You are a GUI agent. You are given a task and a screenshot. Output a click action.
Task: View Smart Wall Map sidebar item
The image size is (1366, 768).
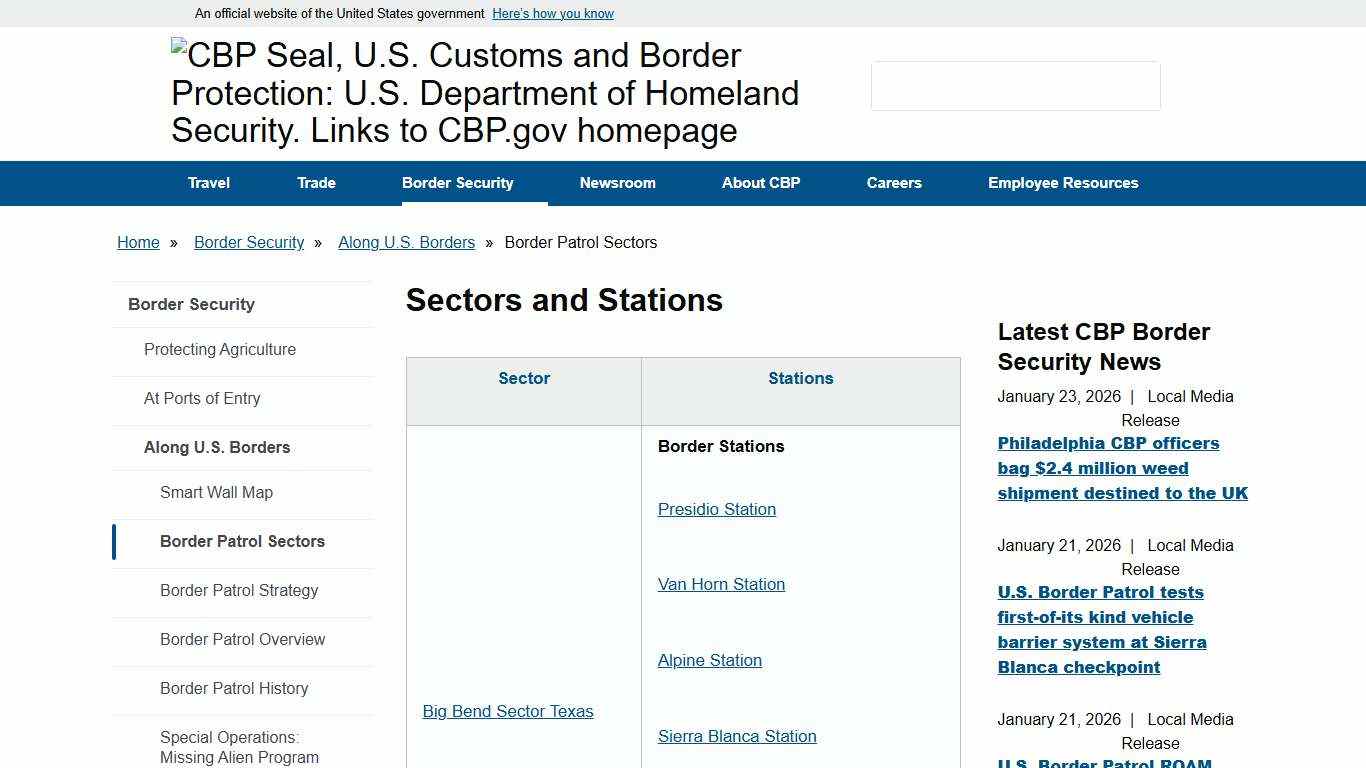coord(216,492)
